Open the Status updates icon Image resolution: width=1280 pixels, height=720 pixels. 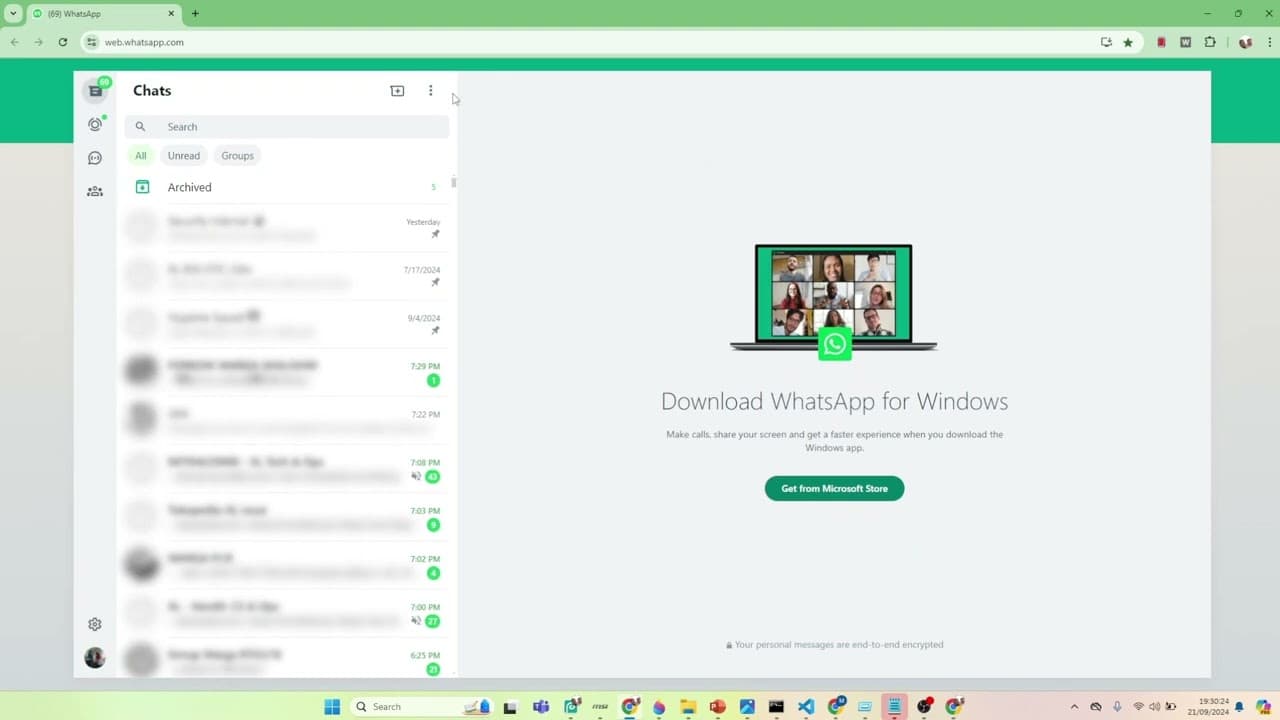(95, 124)
